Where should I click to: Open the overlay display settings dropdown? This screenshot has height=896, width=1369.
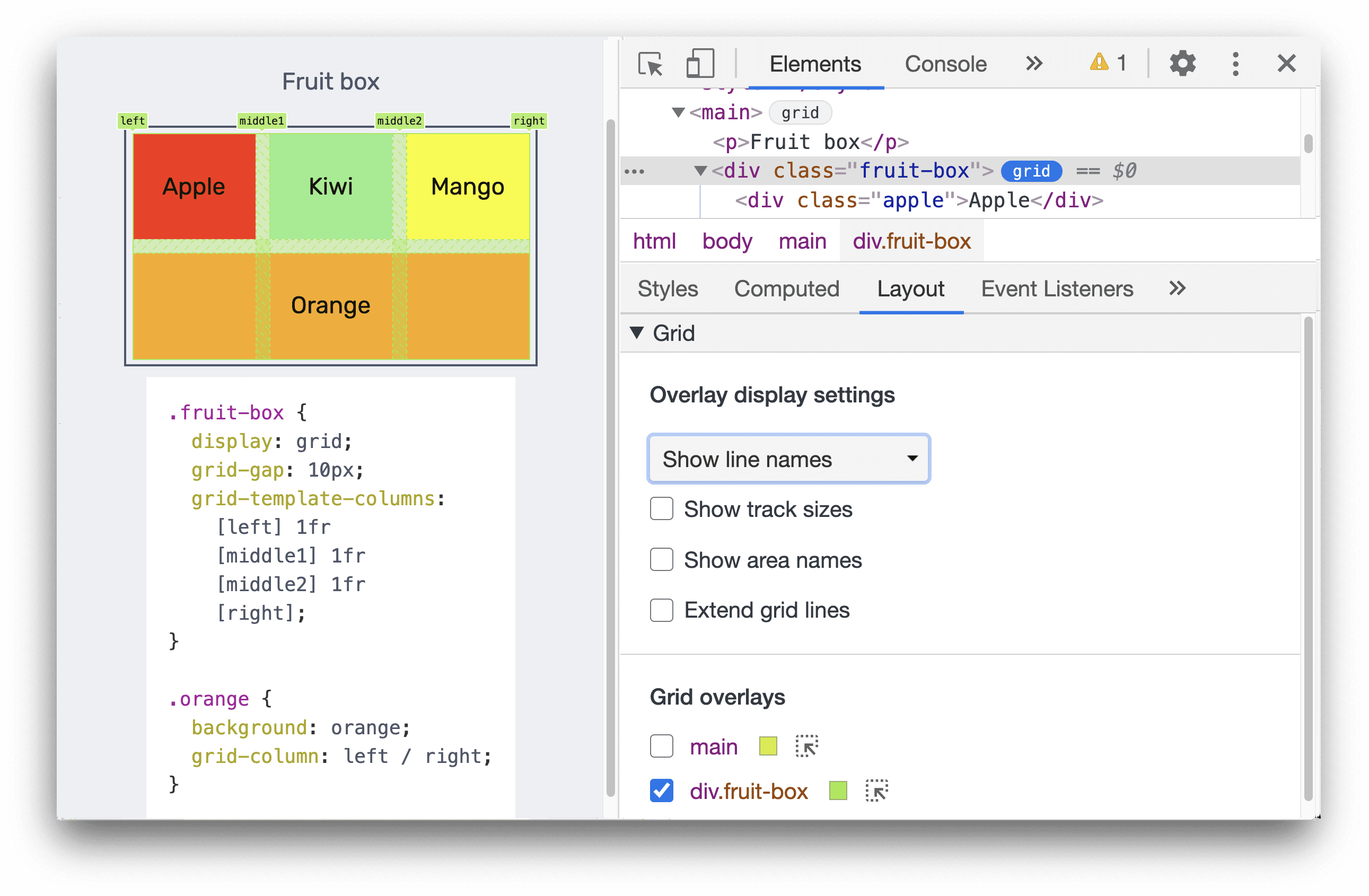[x=786, y=459]
